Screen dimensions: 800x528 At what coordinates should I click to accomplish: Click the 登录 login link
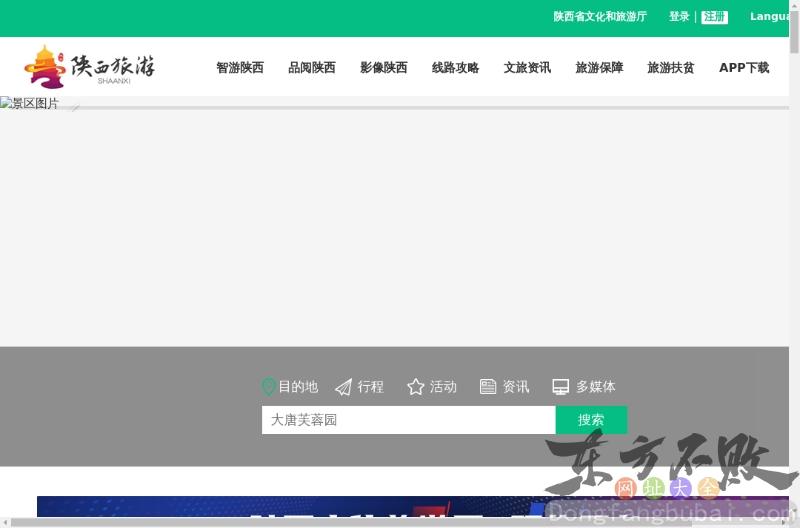coord(679,17)
